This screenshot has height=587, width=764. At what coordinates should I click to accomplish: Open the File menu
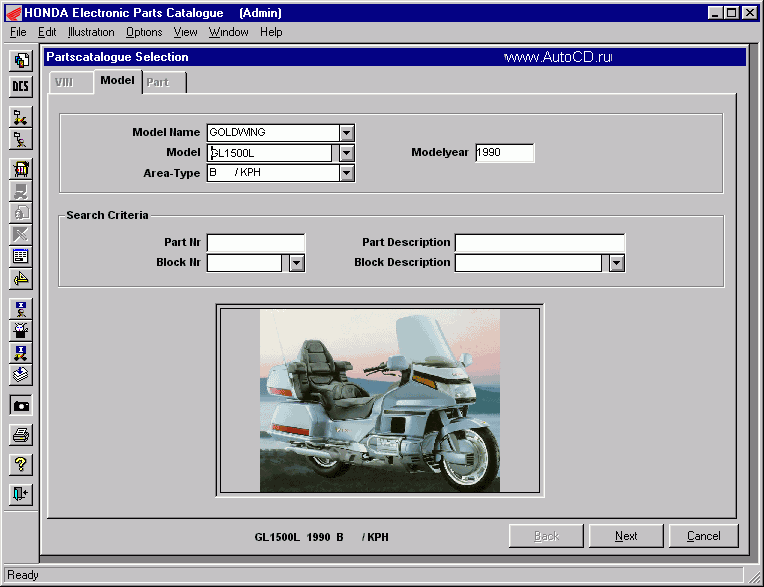[x=18, y=32]
